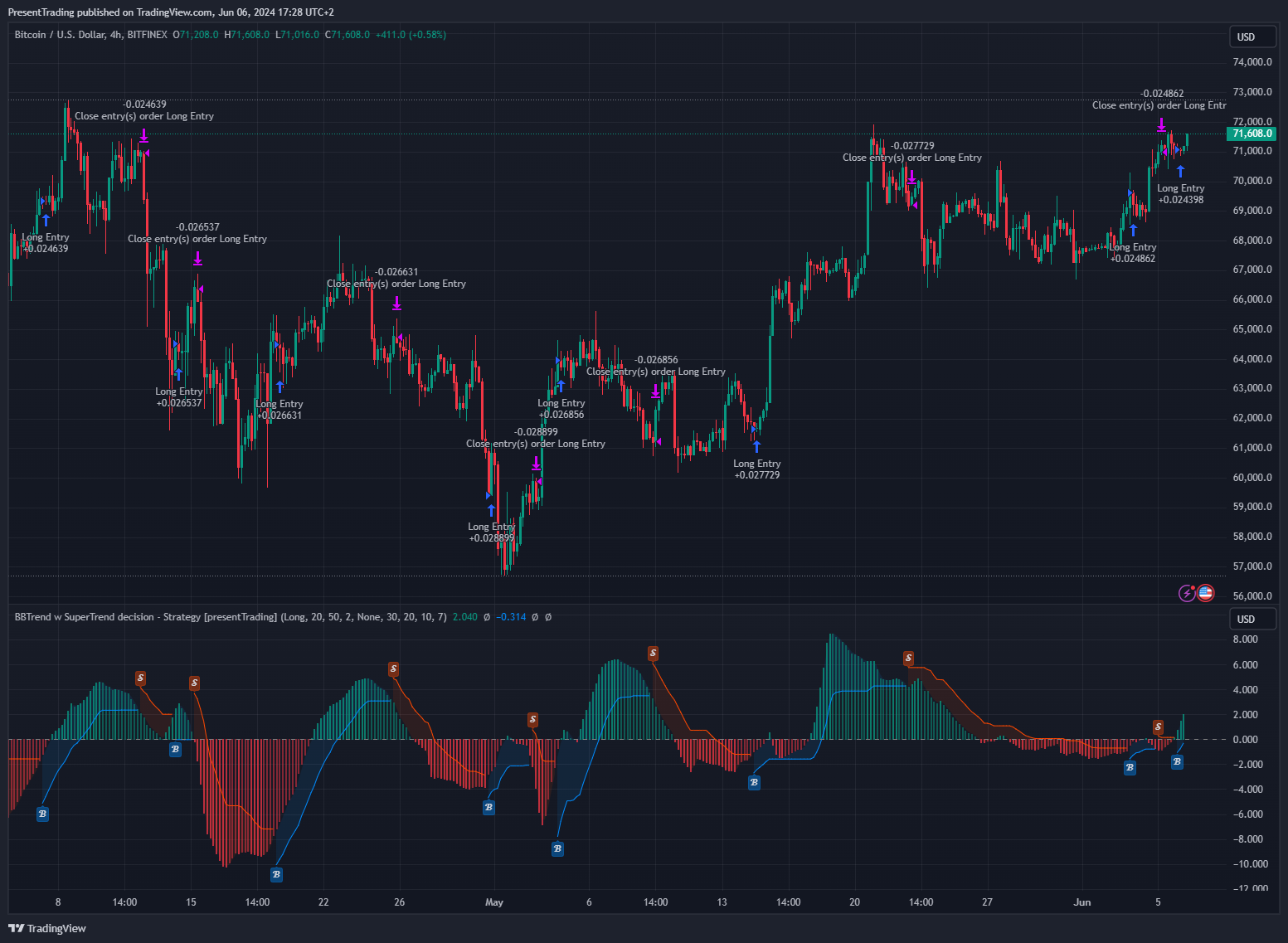Viewport: 1288px width, 943px height.
Task: Click the blue up arrow above Long Entry +0.028899
Action: 491,510
